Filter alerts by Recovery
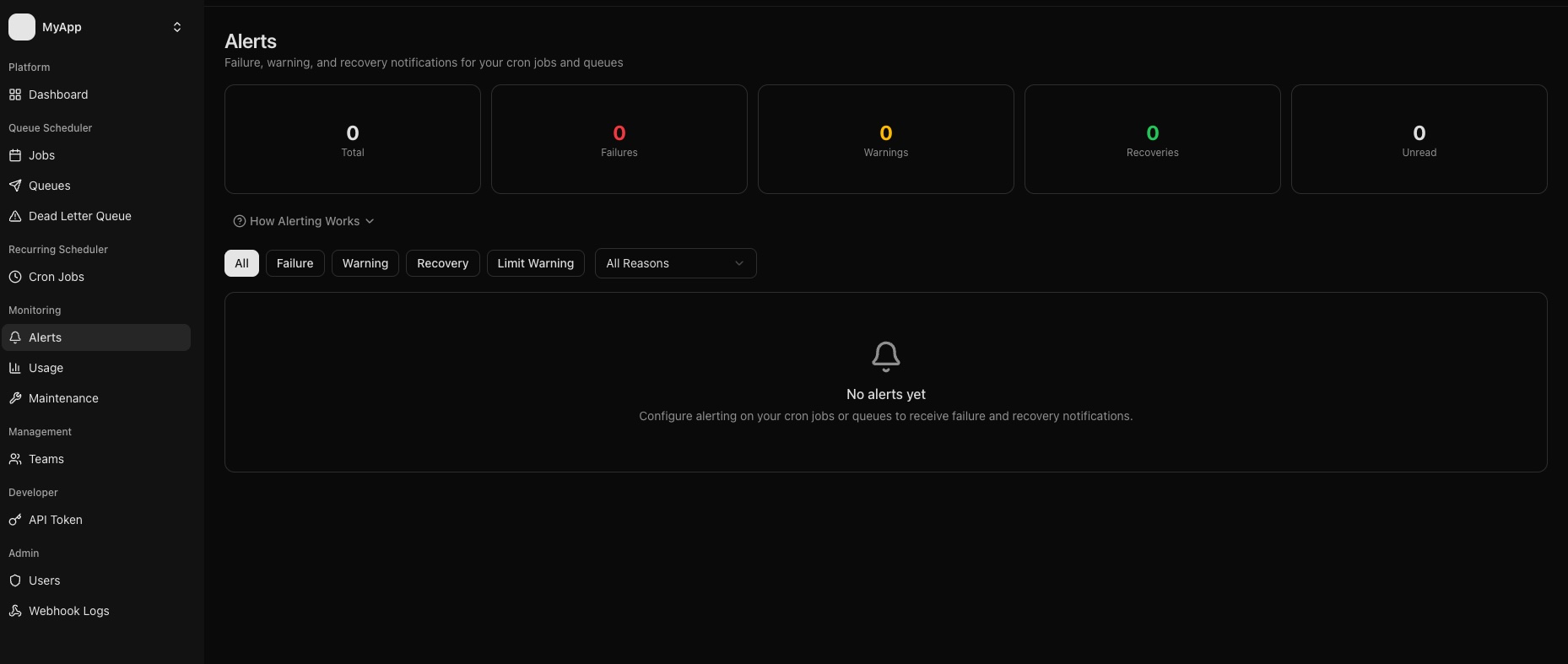The height and width of the screenshot is (664, 1568). pyautogui.click(x=442, y=263)
